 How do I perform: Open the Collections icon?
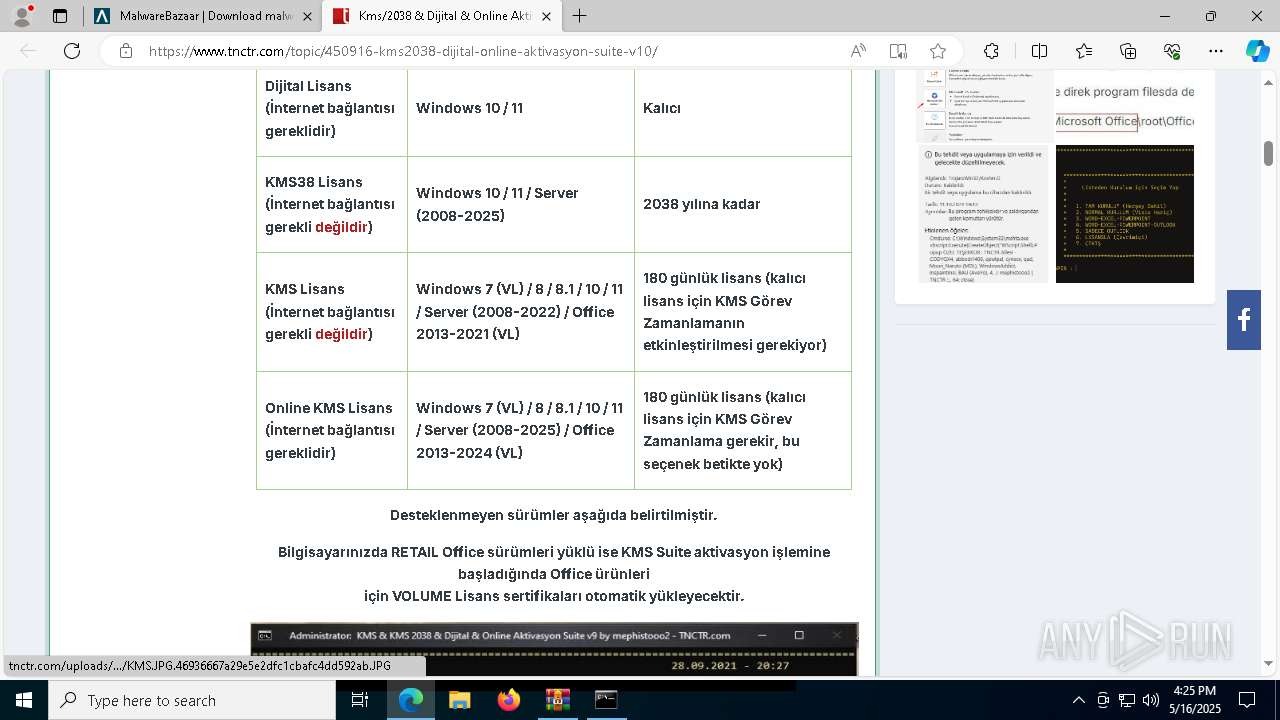pyautogui.click(x=1128, y=51)
